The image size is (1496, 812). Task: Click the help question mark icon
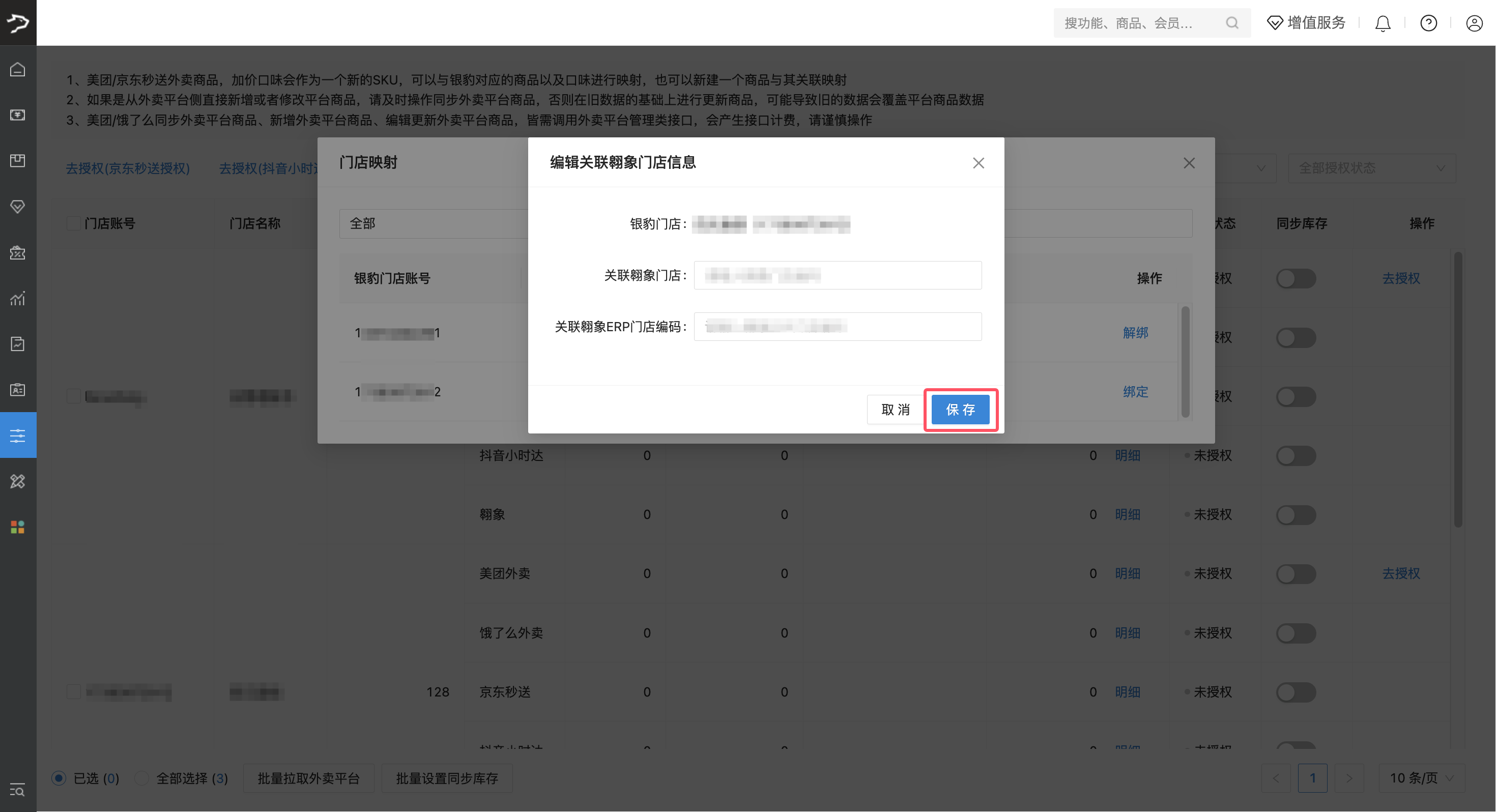[x=1429, y=23]
